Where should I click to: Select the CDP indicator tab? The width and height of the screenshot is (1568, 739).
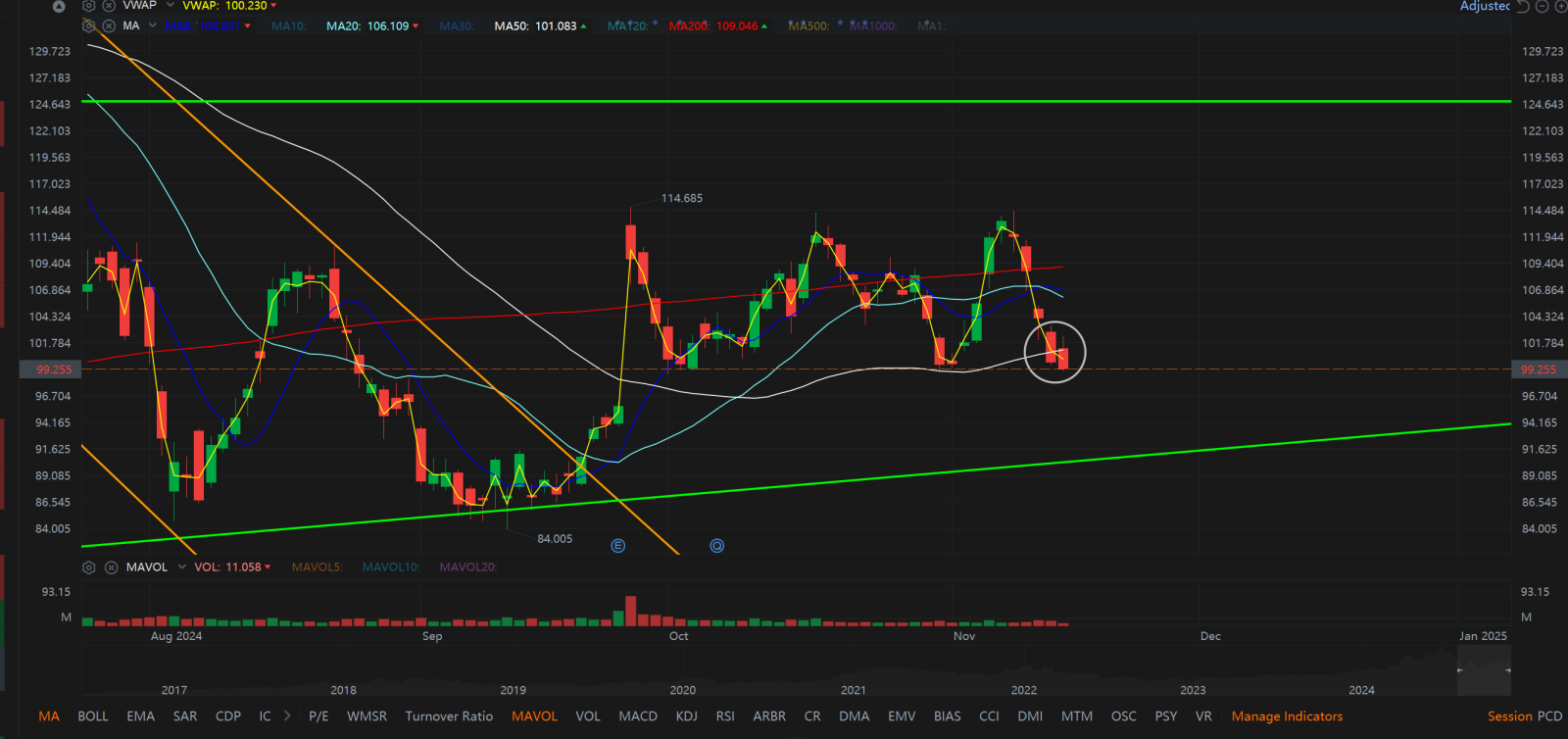(228, 716)
